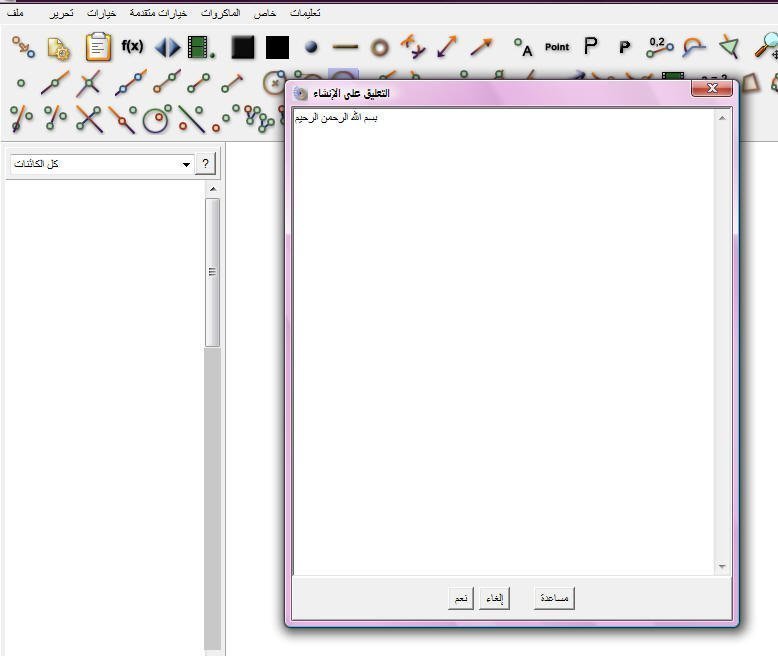
Task: Select the crossed lines with points tool
Action: pyautogui.click(x=89, y=119)
